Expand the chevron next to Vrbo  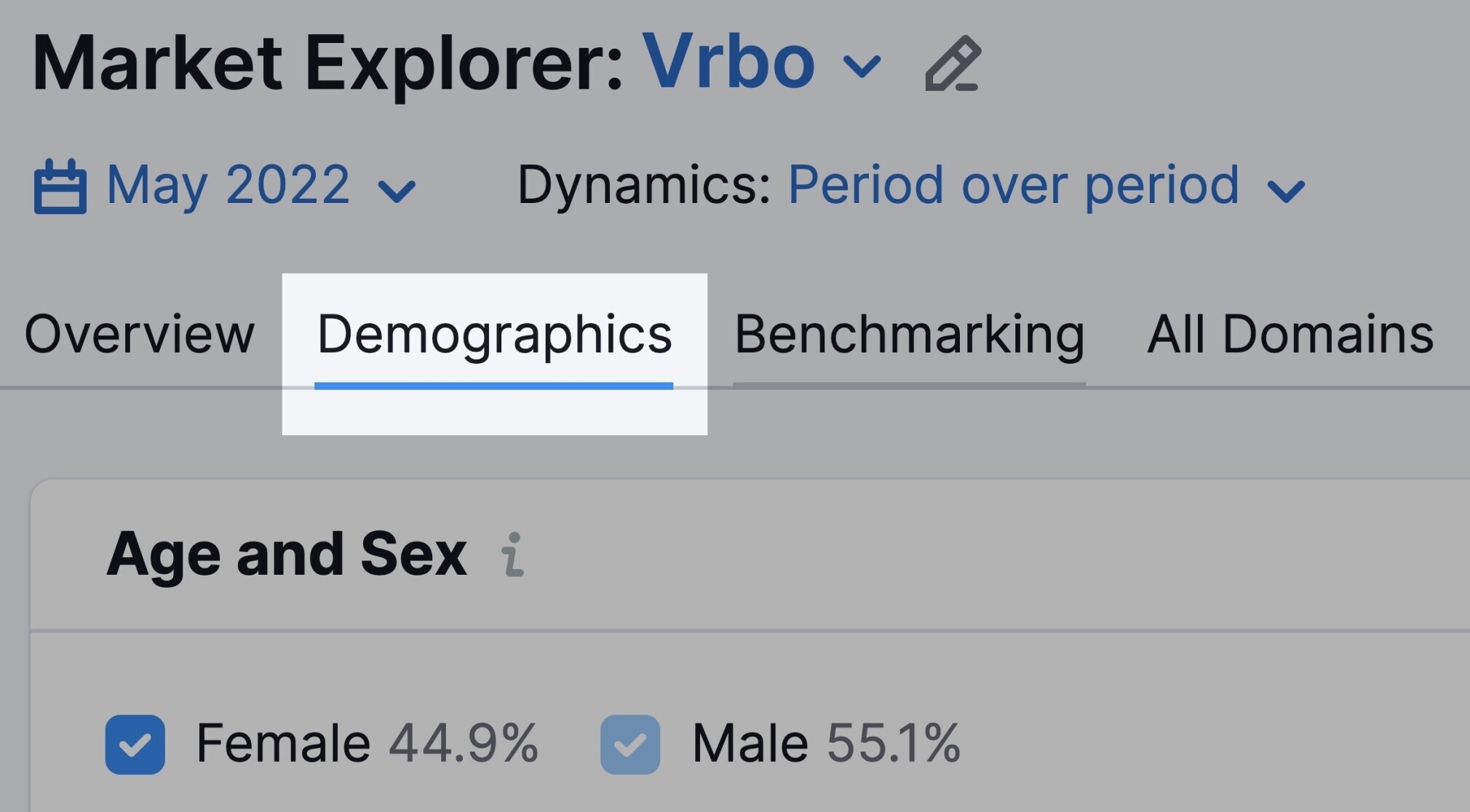[862, 67]
